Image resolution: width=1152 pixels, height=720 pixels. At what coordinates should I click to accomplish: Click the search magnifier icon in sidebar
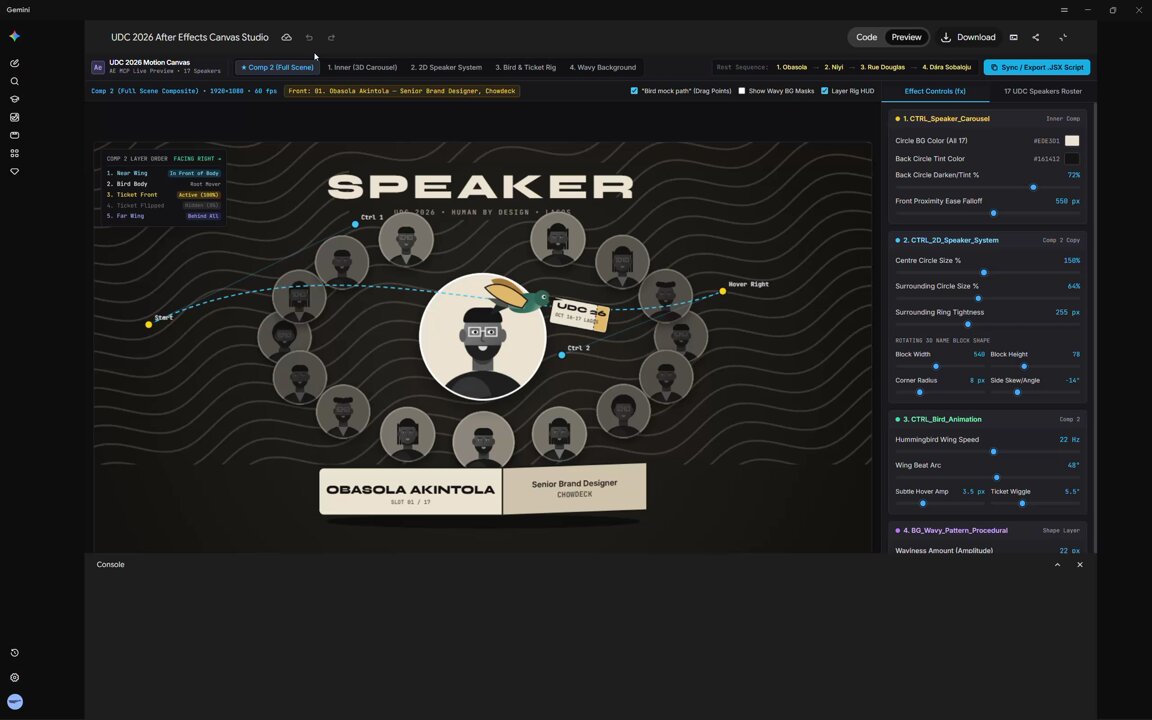15,82
